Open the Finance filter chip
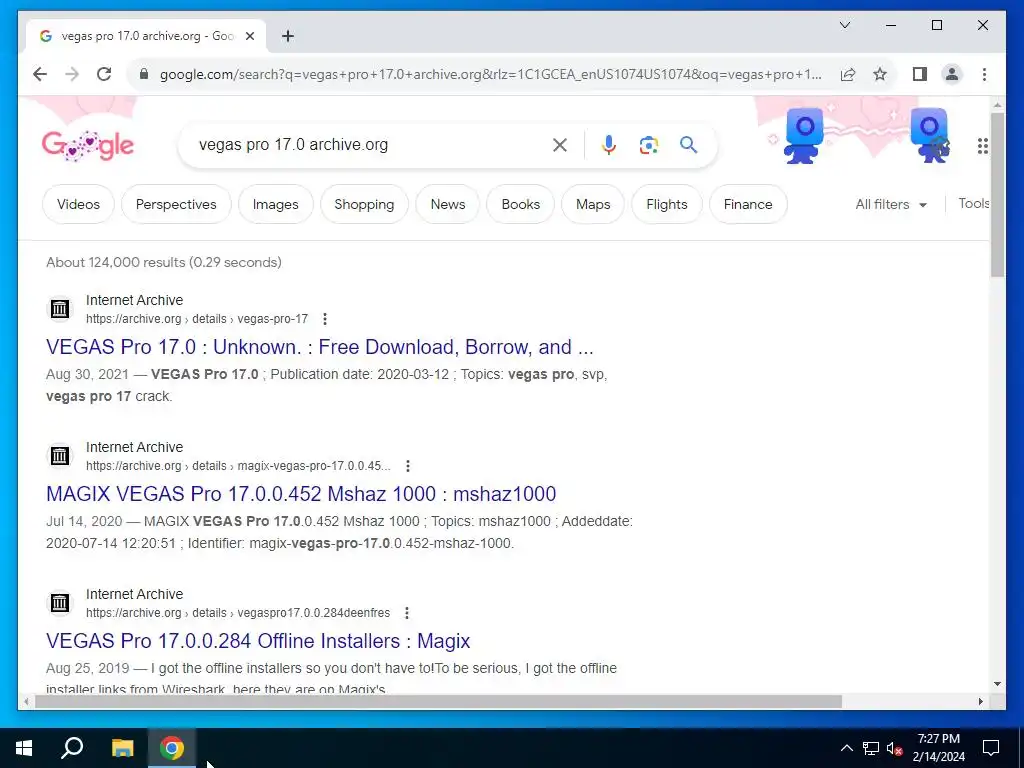The width and height of the screenshot is (1024, 768). [748, 204]
